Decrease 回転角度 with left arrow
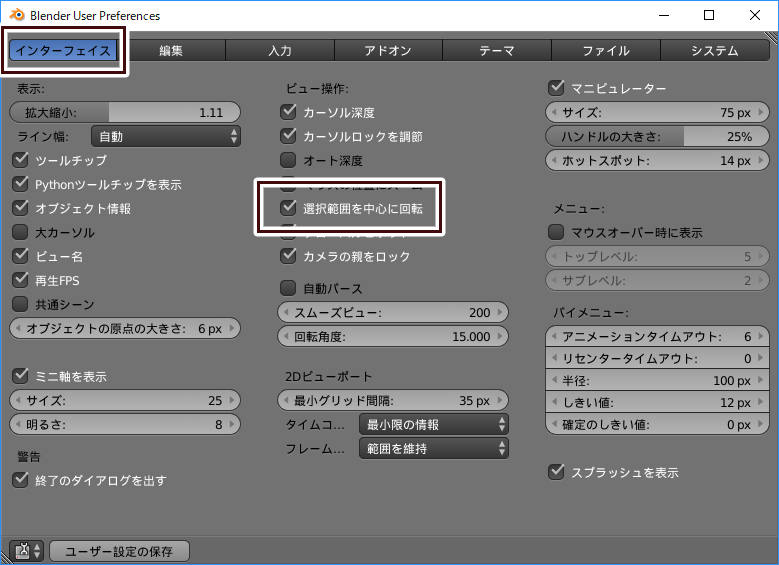The image size is (779, 565). click(x=286, y=336)
